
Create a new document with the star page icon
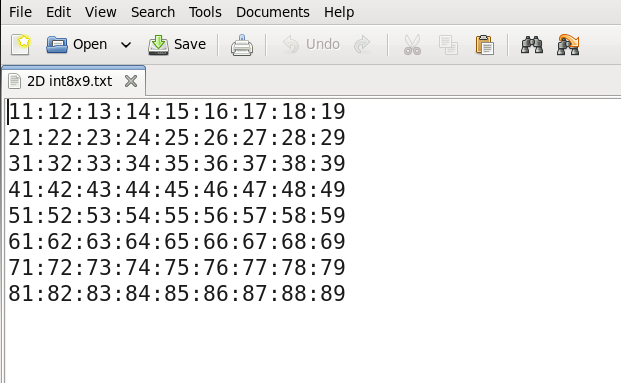(x=21, y=44)
